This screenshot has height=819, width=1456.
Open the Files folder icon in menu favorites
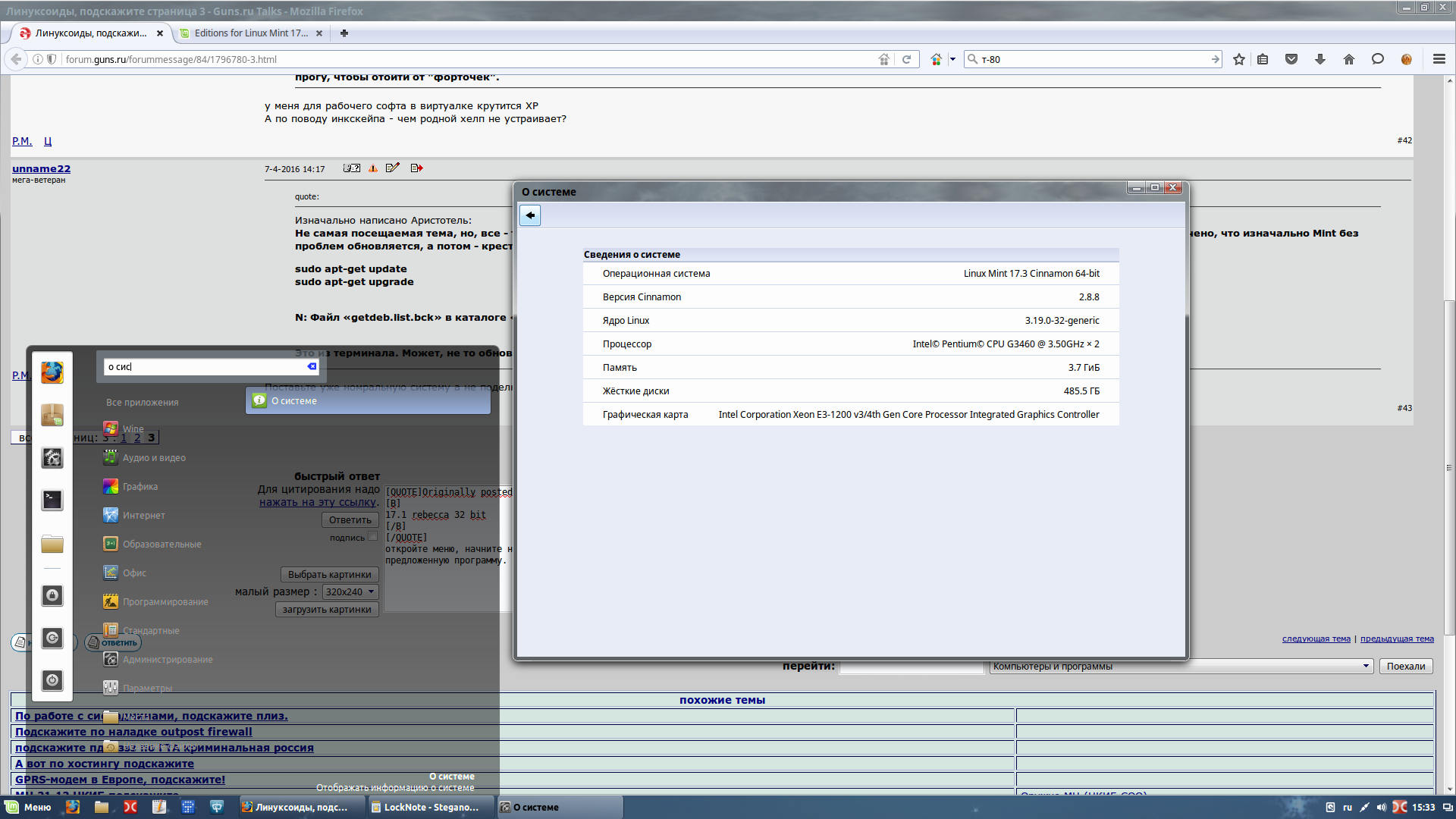coord(52,543)
